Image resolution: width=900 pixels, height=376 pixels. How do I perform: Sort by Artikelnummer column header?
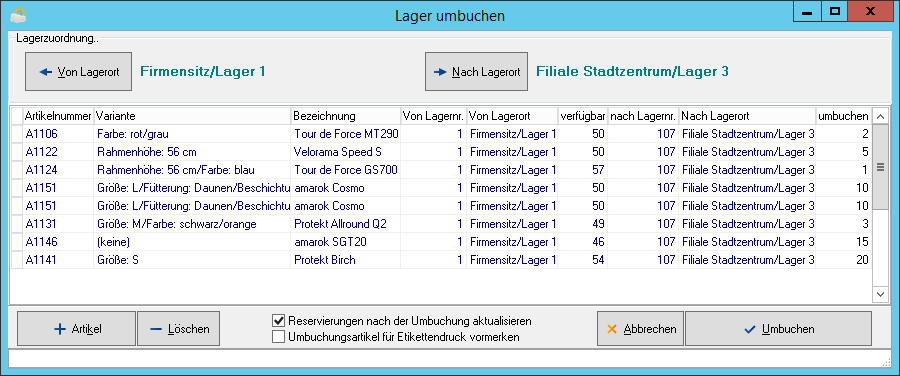click(x=58, y=117)
